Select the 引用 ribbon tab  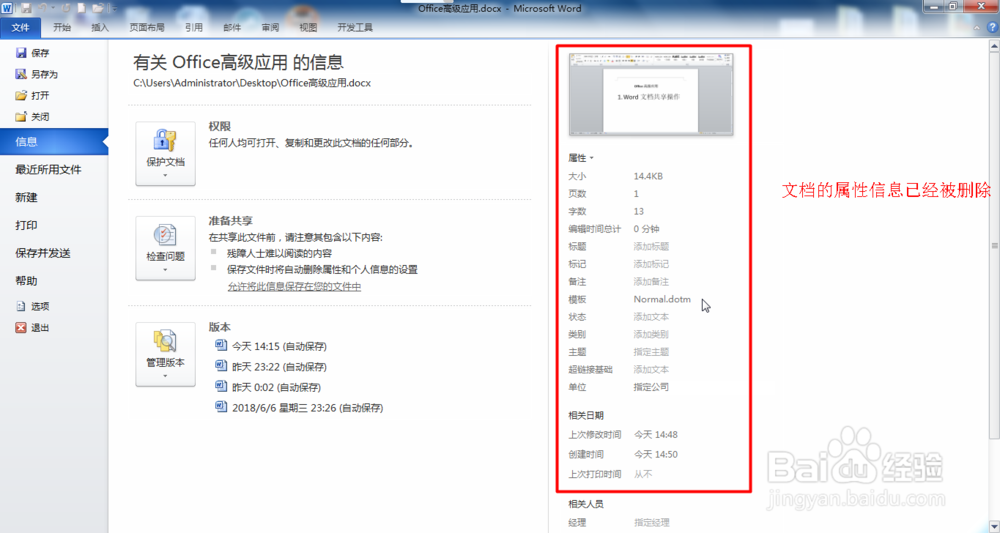coord(194,27)
